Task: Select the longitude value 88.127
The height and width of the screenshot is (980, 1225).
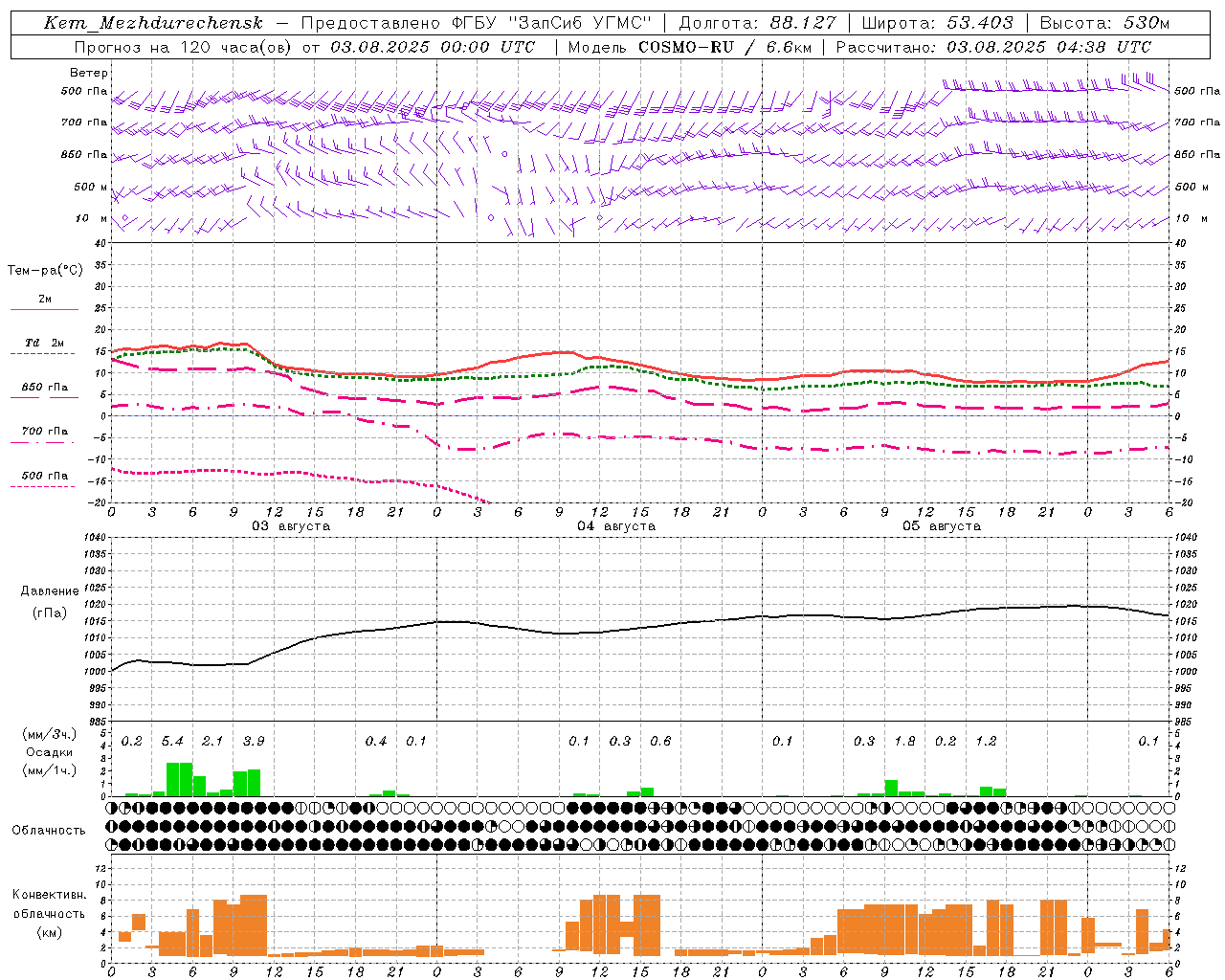Action: click(x=803, y=23)
